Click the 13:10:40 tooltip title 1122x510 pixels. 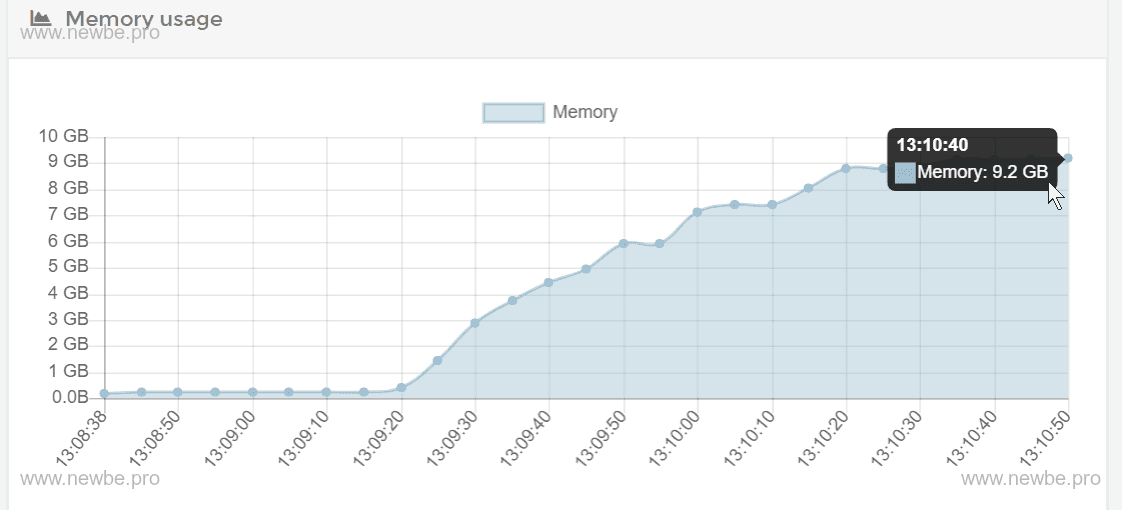click(932, 145)
